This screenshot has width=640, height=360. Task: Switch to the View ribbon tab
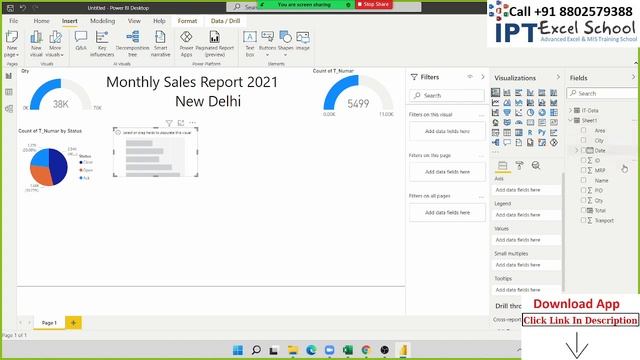pyautogui.click(x=134, y=21)
